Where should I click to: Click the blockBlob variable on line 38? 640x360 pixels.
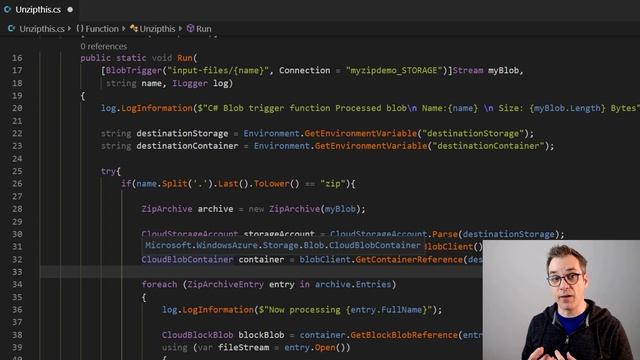tap(261, 335)
